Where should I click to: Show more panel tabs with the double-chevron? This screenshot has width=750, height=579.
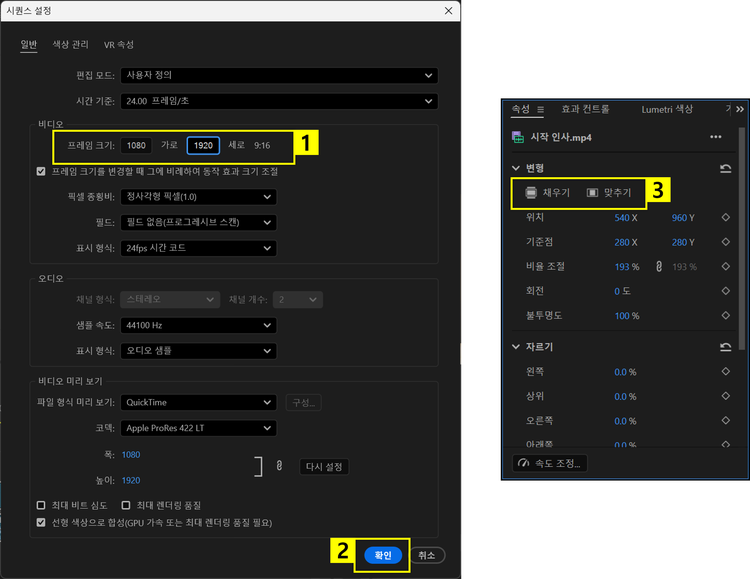tap(739, 110)
